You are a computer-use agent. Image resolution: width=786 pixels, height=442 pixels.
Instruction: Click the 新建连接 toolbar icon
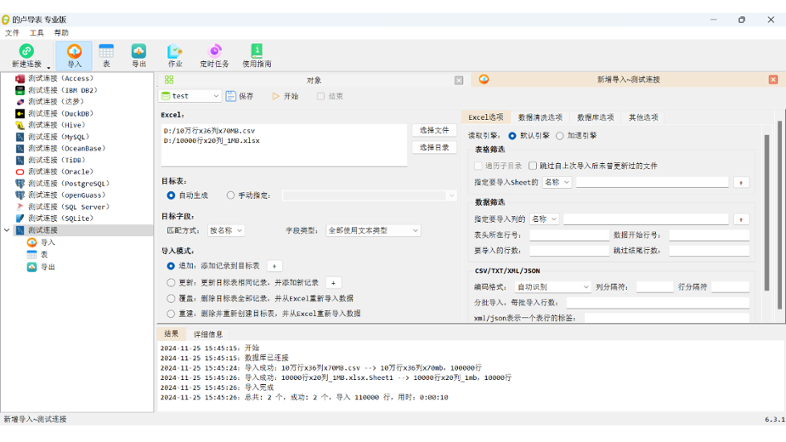[26, 51]
